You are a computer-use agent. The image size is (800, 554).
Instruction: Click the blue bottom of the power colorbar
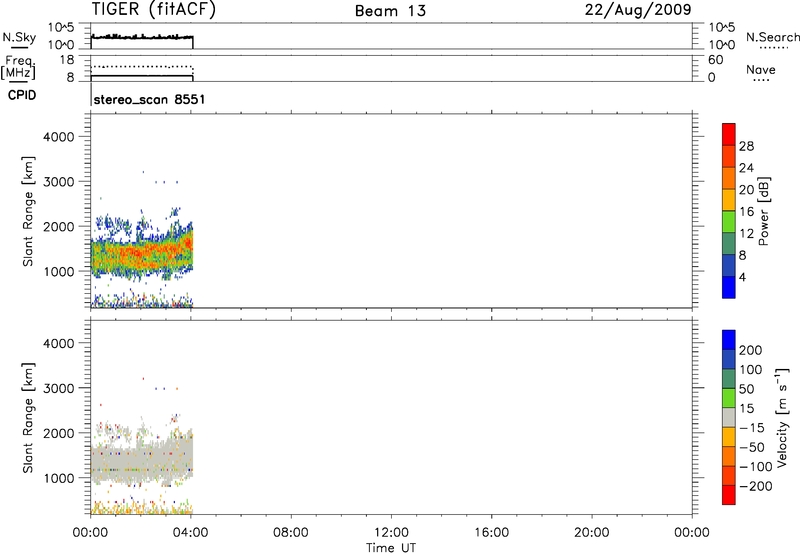point(729,287)
